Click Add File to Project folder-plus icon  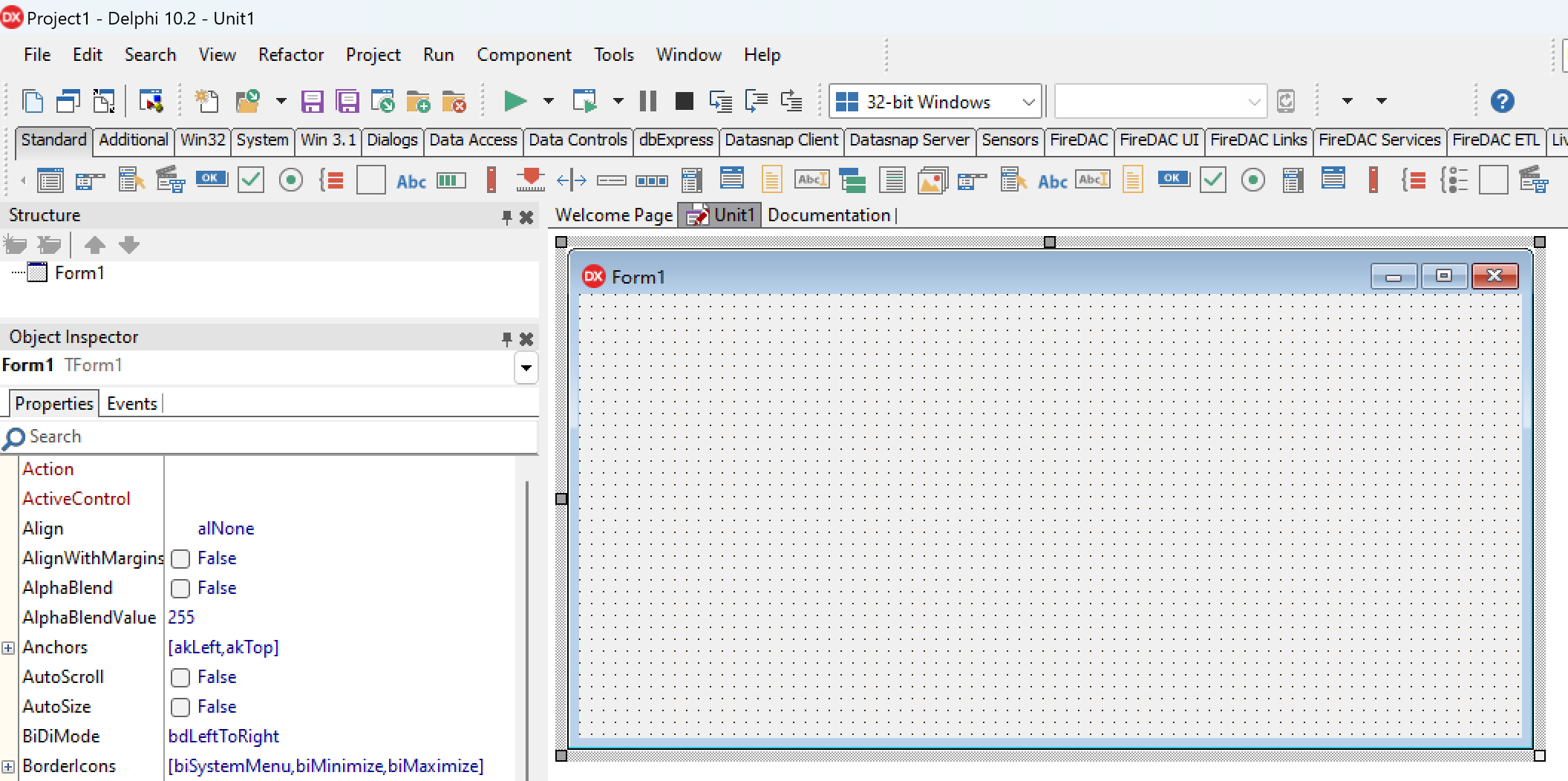(418, 101)
